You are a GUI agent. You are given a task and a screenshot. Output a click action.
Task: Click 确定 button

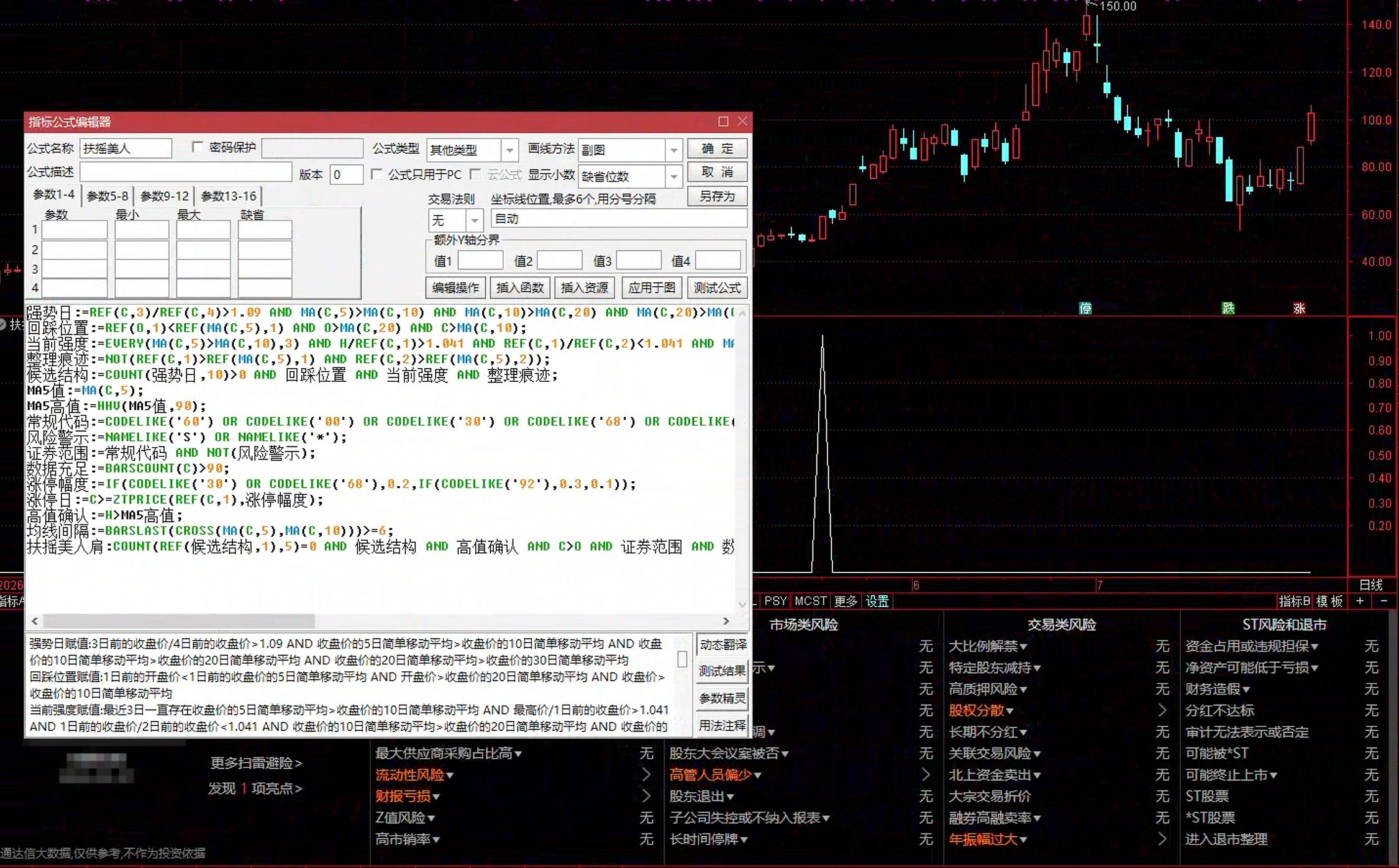point(718,148)
